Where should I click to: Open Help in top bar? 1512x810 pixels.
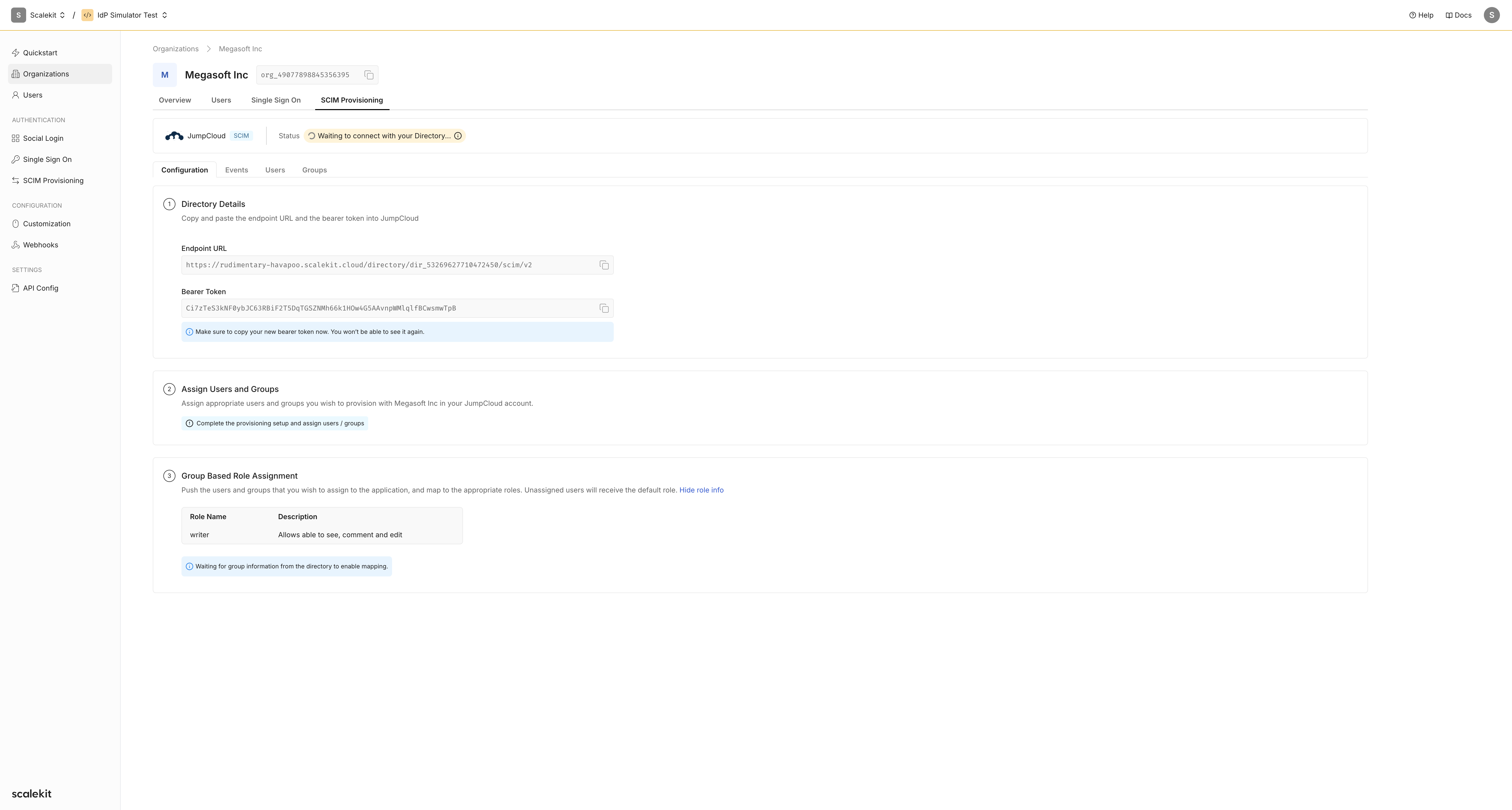[x=1421, y=15]
